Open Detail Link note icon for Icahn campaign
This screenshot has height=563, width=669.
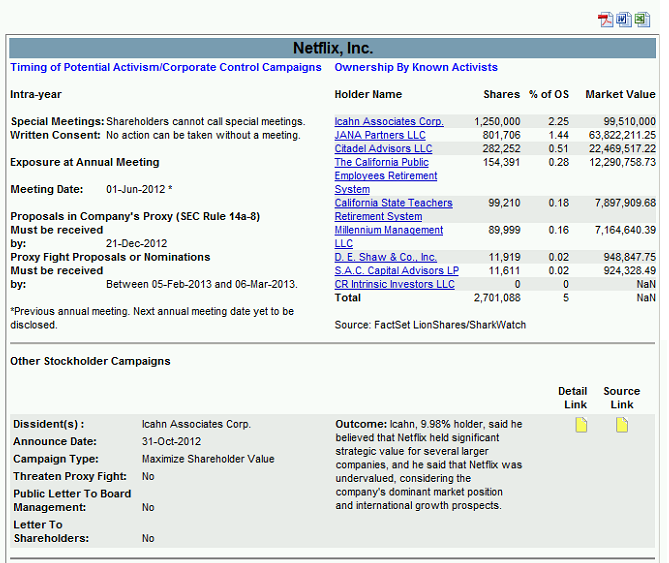(581, 425)
